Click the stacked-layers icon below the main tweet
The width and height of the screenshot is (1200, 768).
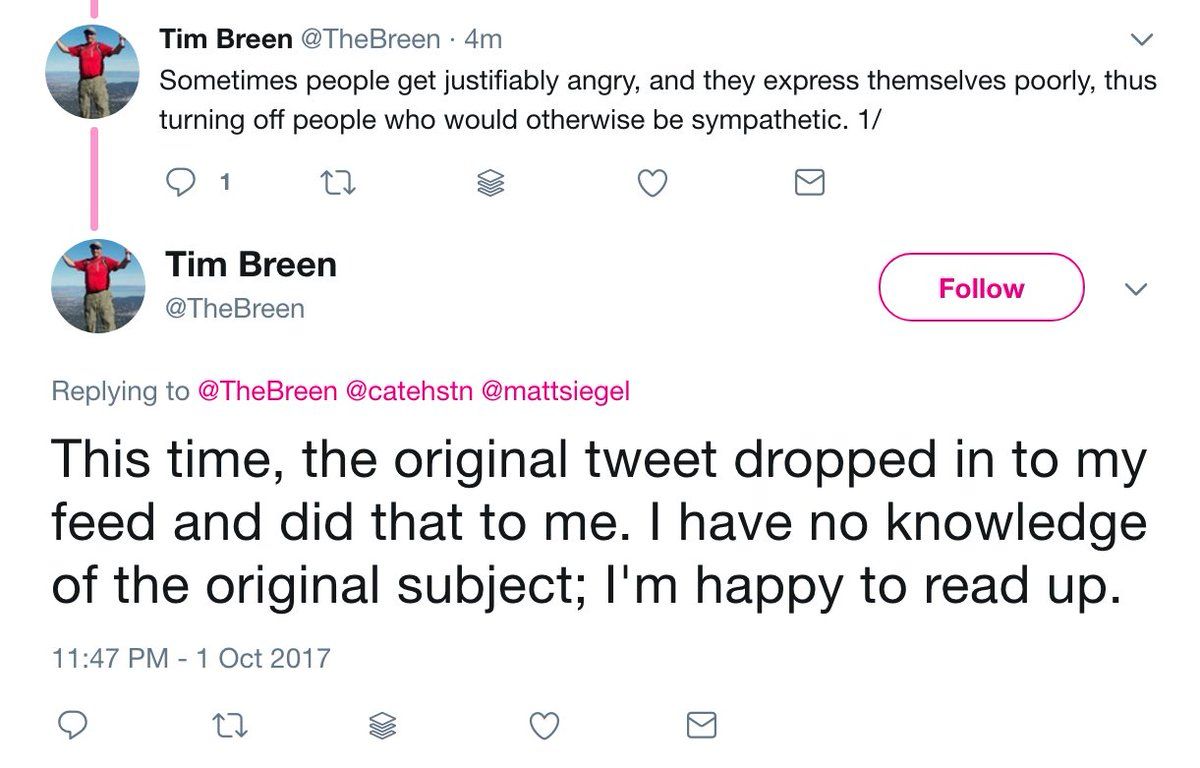point(382,725)
